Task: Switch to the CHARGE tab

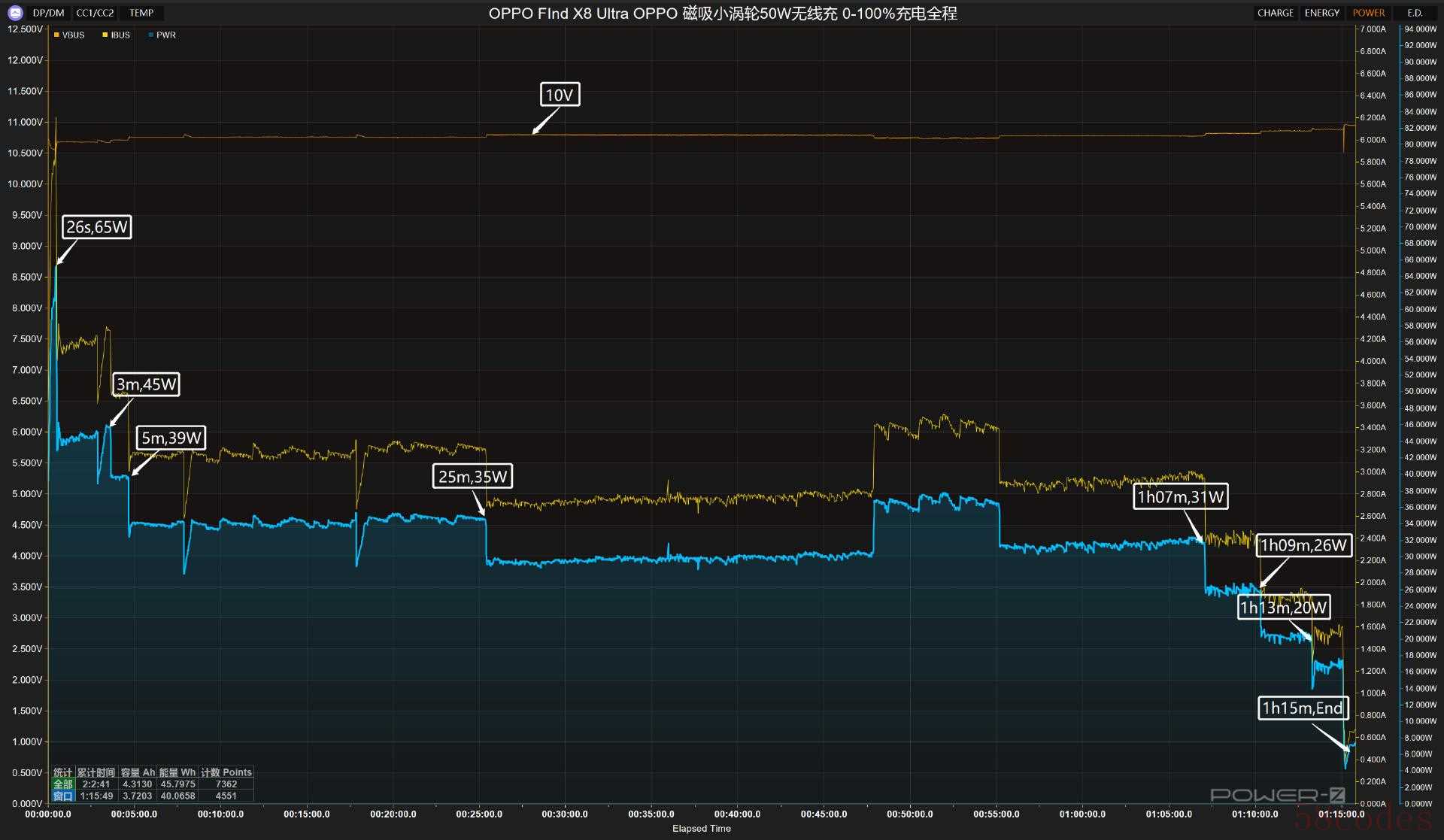Action: click(x=1275, y=13)
